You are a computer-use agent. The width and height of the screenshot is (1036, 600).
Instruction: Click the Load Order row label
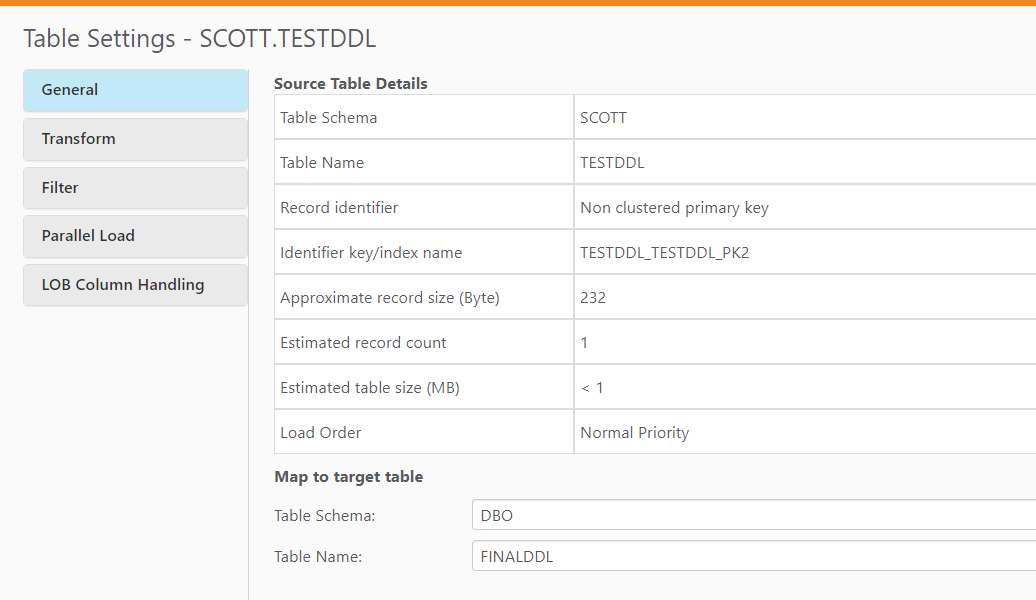point(320,433)
